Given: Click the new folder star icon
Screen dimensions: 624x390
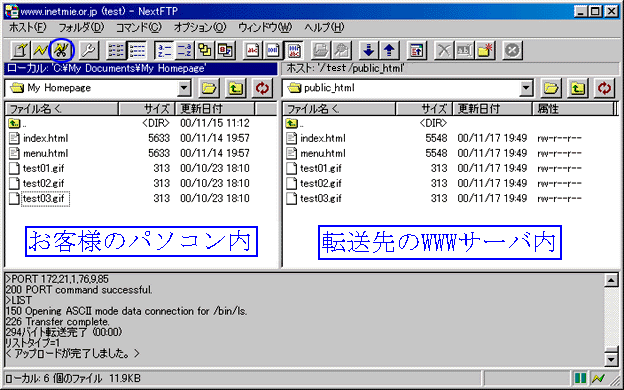Looking at the screenshot, I should point(485,51).
